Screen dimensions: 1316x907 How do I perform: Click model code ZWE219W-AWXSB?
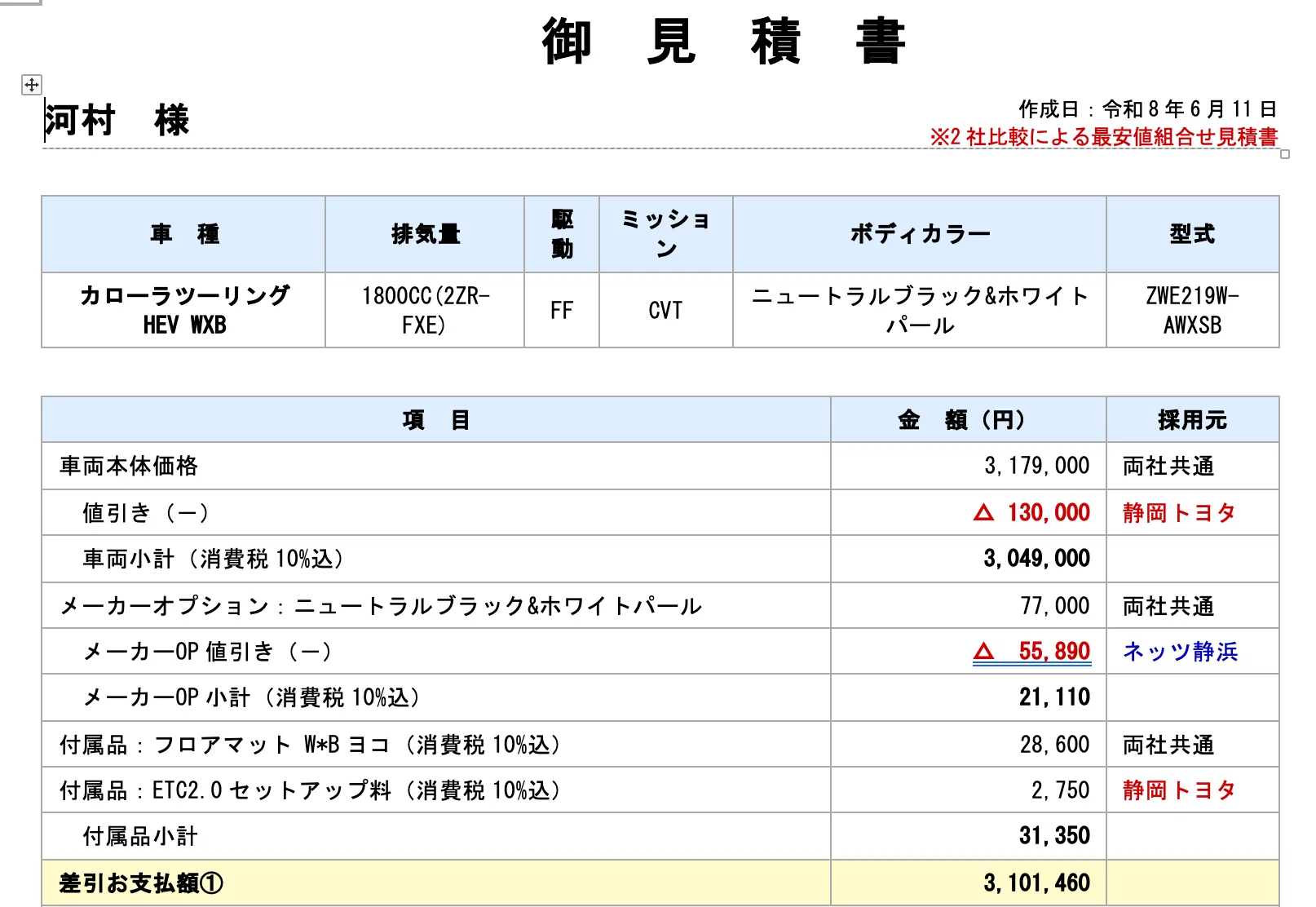click(x=1192, y=310)
